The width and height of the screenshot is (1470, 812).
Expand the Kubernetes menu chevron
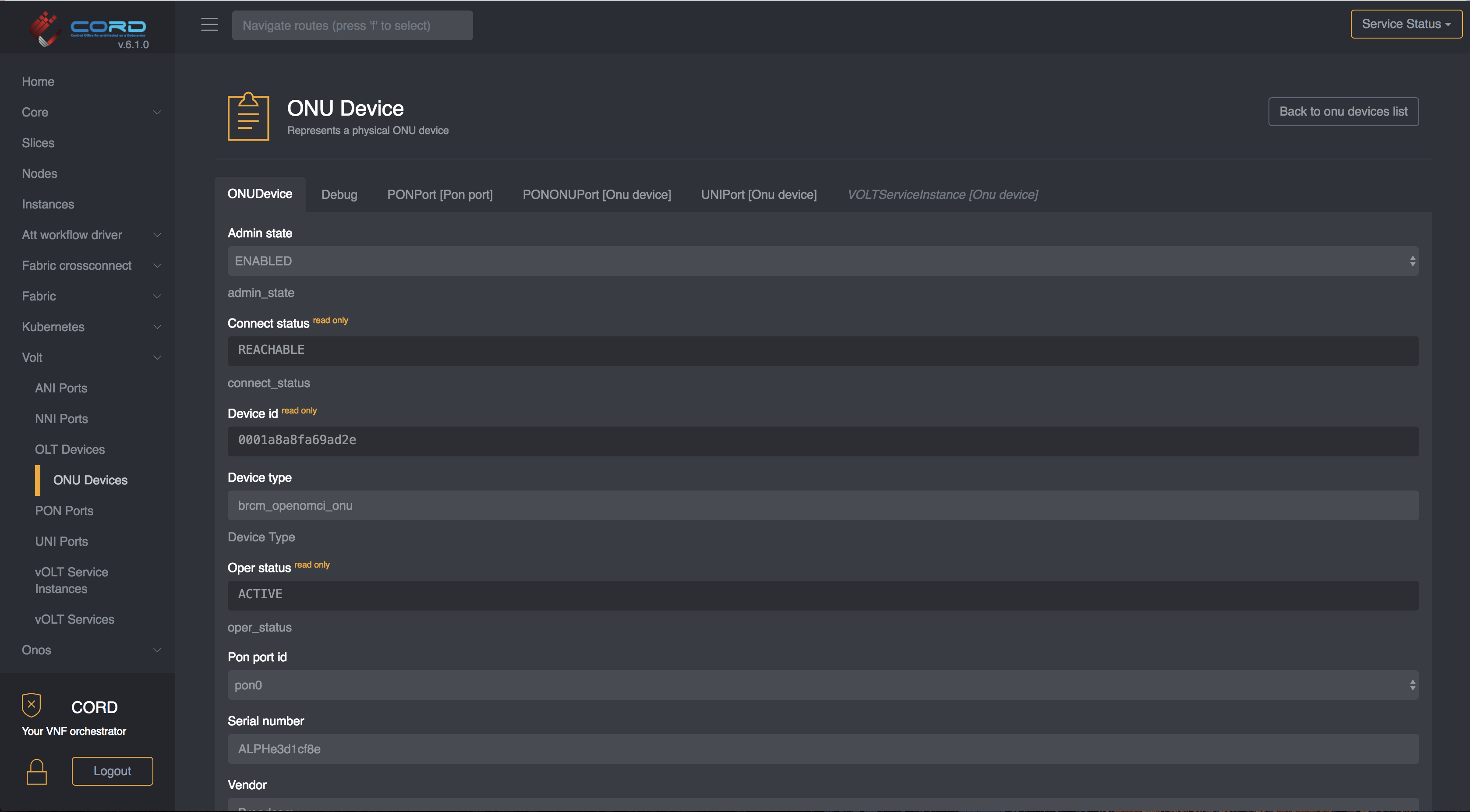[x=157, y=327]
